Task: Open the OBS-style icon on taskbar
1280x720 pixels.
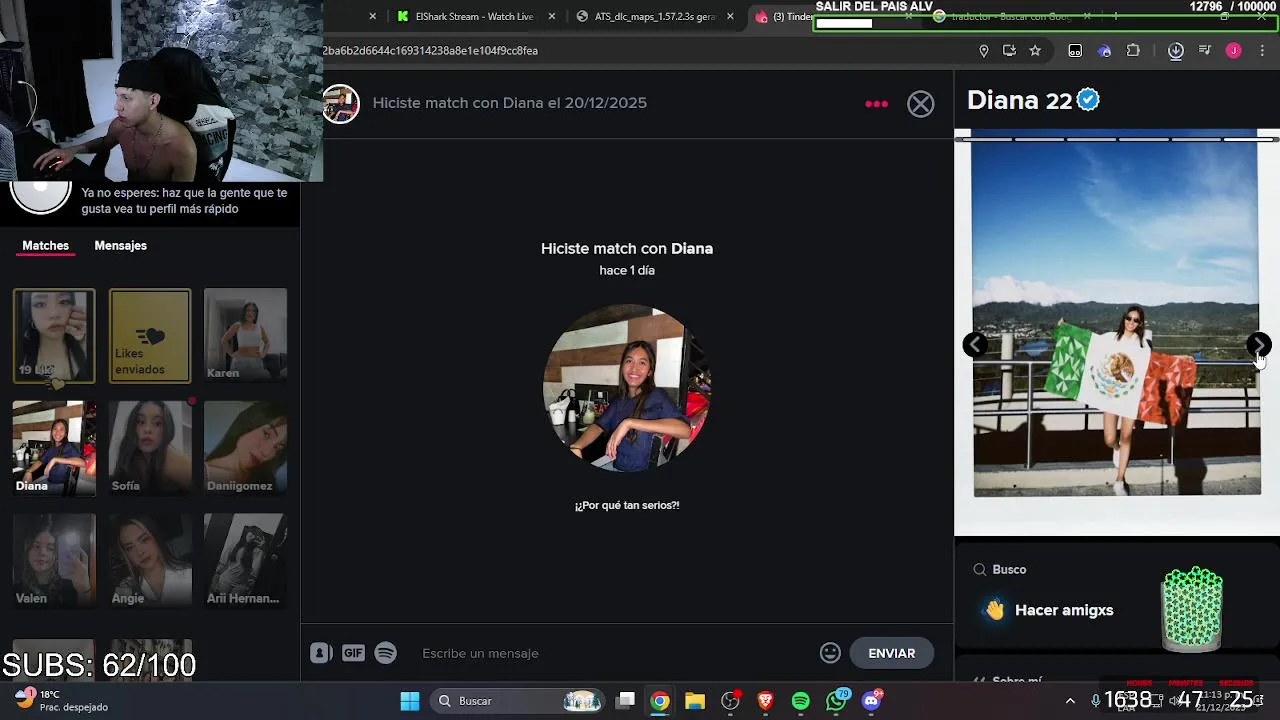Action: [730, 701]
